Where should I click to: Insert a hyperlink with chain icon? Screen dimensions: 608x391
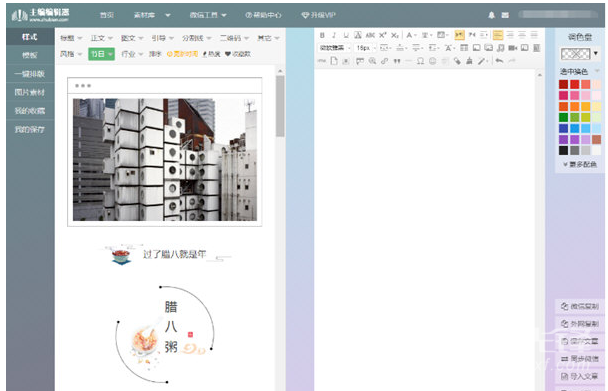pyautogui.click(x=384, y=61)
